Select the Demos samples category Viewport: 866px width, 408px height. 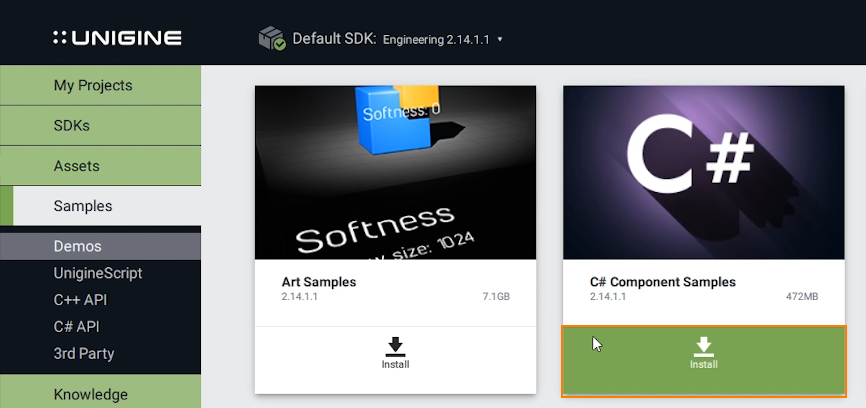tap(78, 246)
